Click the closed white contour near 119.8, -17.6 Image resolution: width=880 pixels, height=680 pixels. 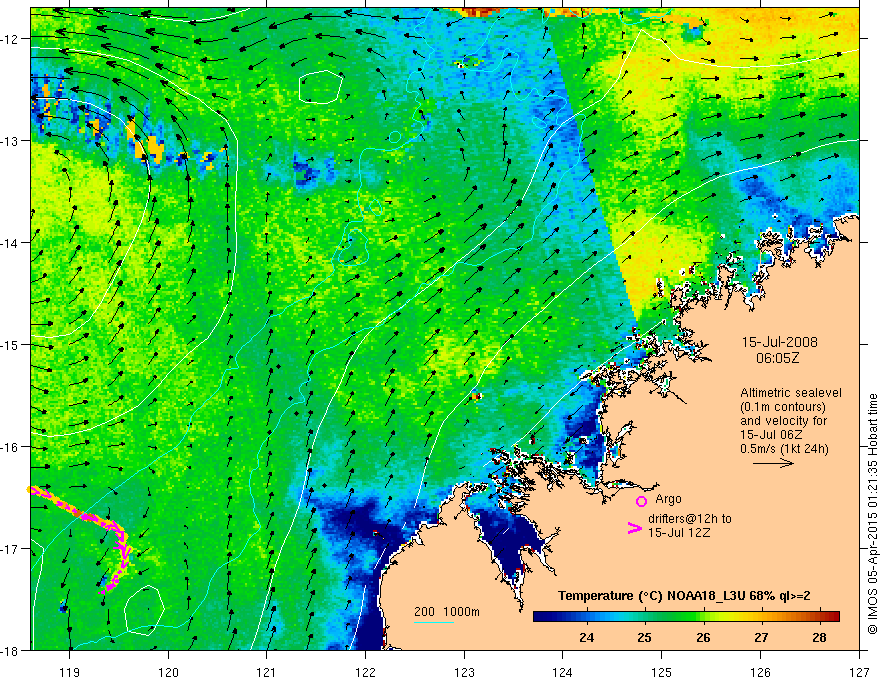coord(144,610)
